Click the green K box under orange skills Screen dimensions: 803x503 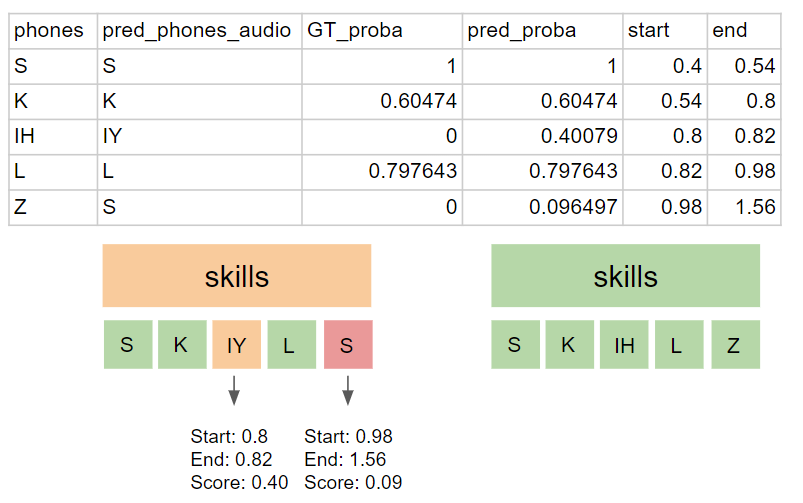(182, 345)
